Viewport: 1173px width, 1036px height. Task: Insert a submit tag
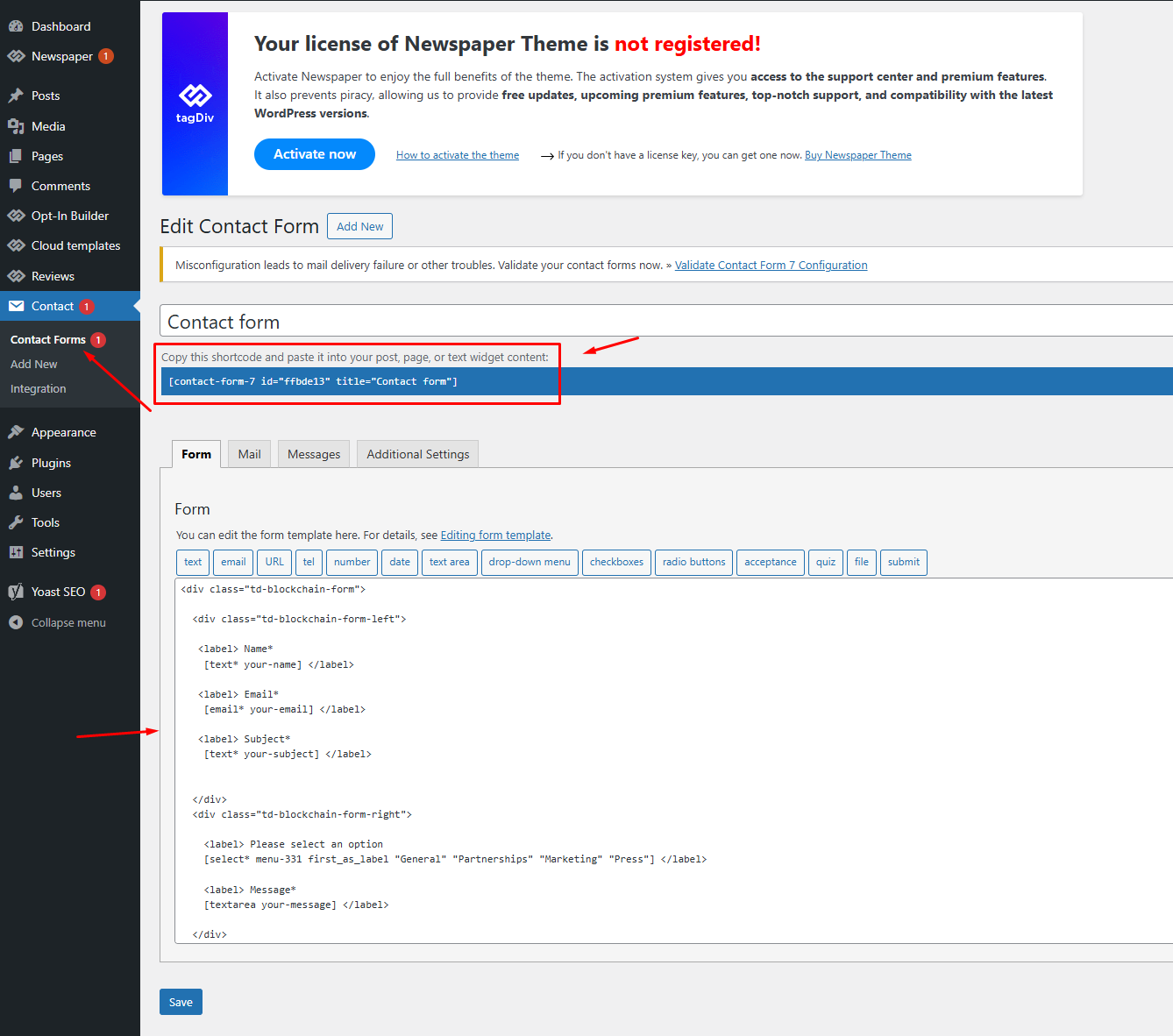point(904,563)
